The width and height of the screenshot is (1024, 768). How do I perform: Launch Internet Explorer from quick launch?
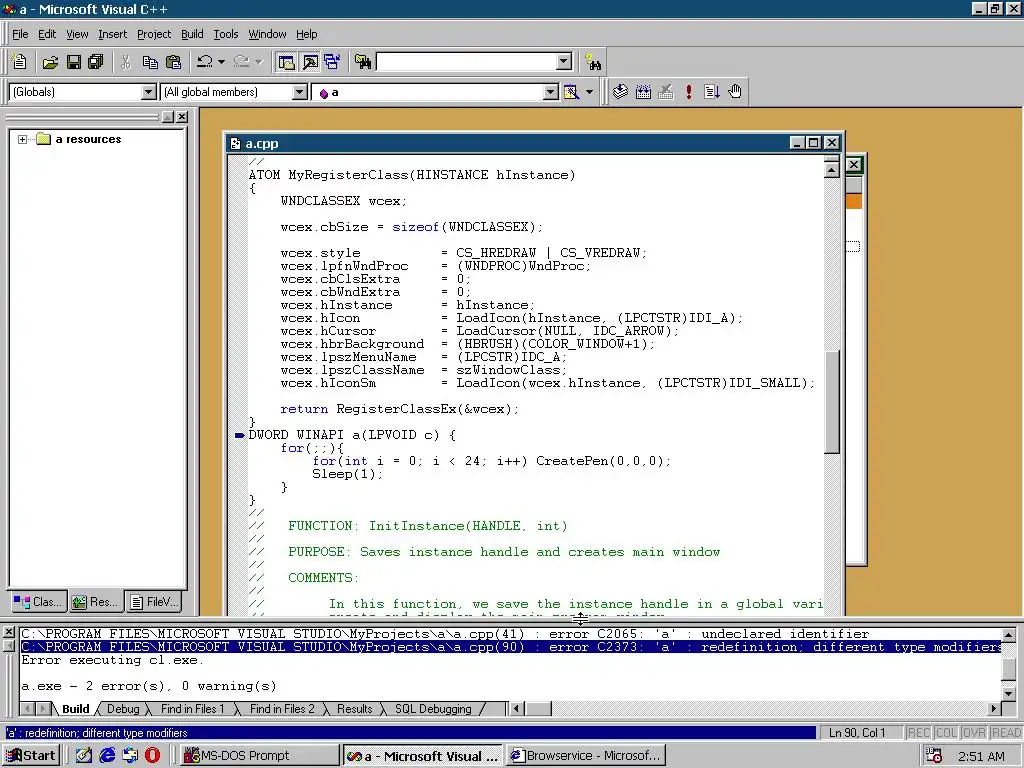click(x=107, y=756)
